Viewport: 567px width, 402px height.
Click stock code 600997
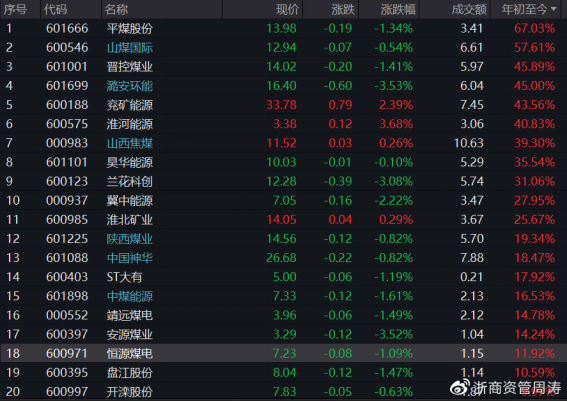[x=67, y=392]
